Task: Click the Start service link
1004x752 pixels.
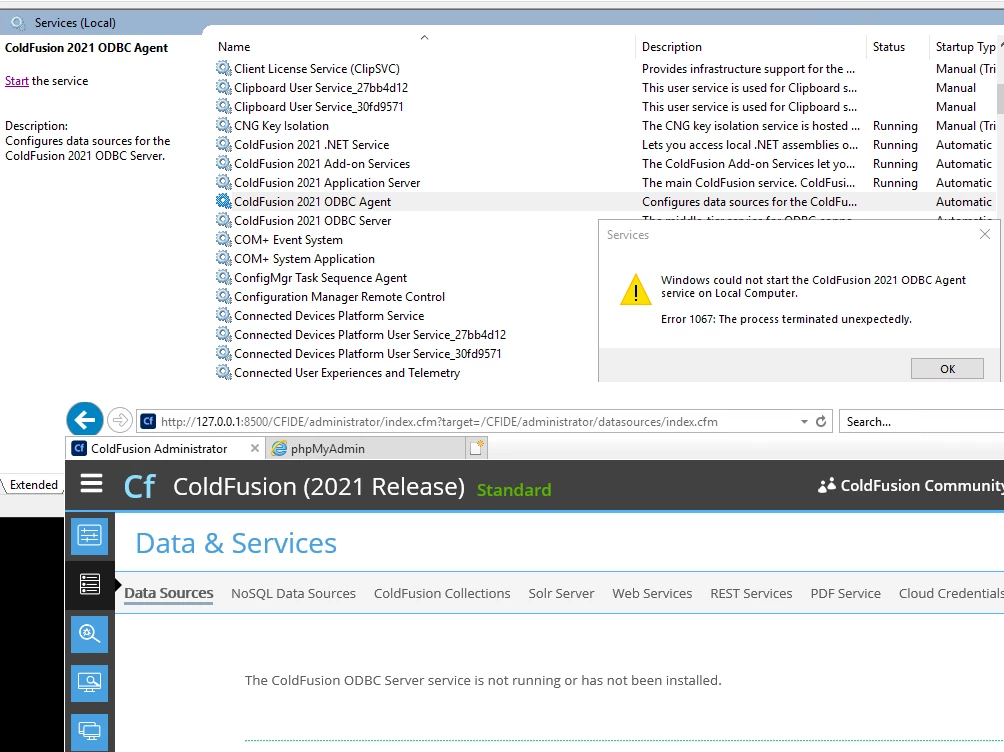Action: pos(17,81)
